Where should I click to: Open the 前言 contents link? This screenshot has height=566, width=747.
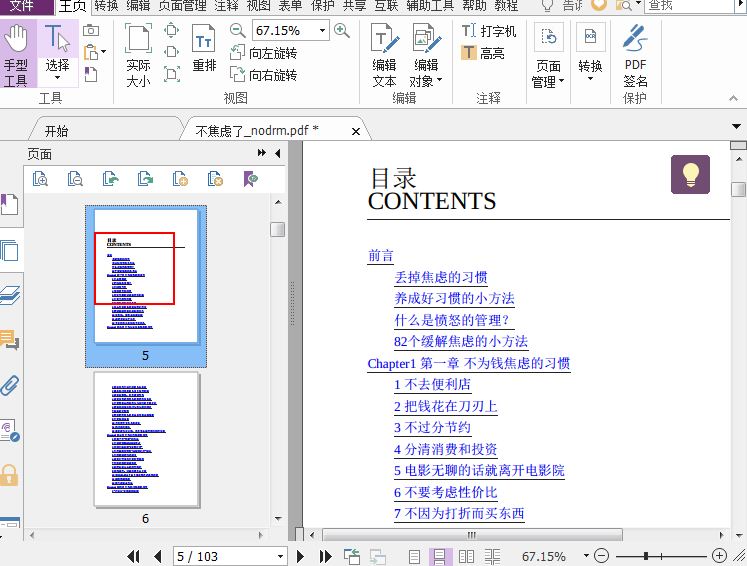pos(380,256)
